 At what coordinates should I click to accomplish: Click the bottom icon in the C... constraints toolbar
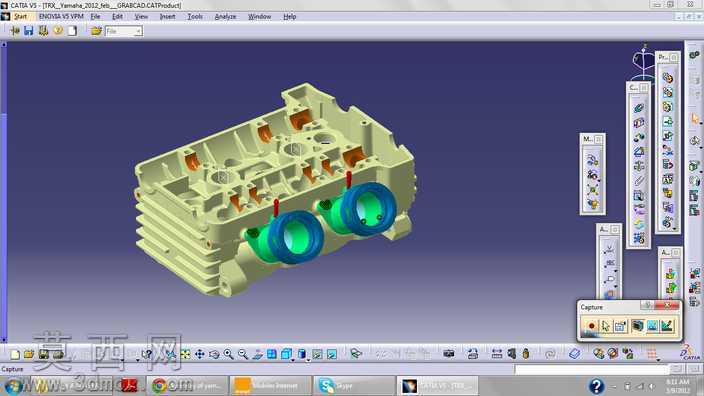638,238
